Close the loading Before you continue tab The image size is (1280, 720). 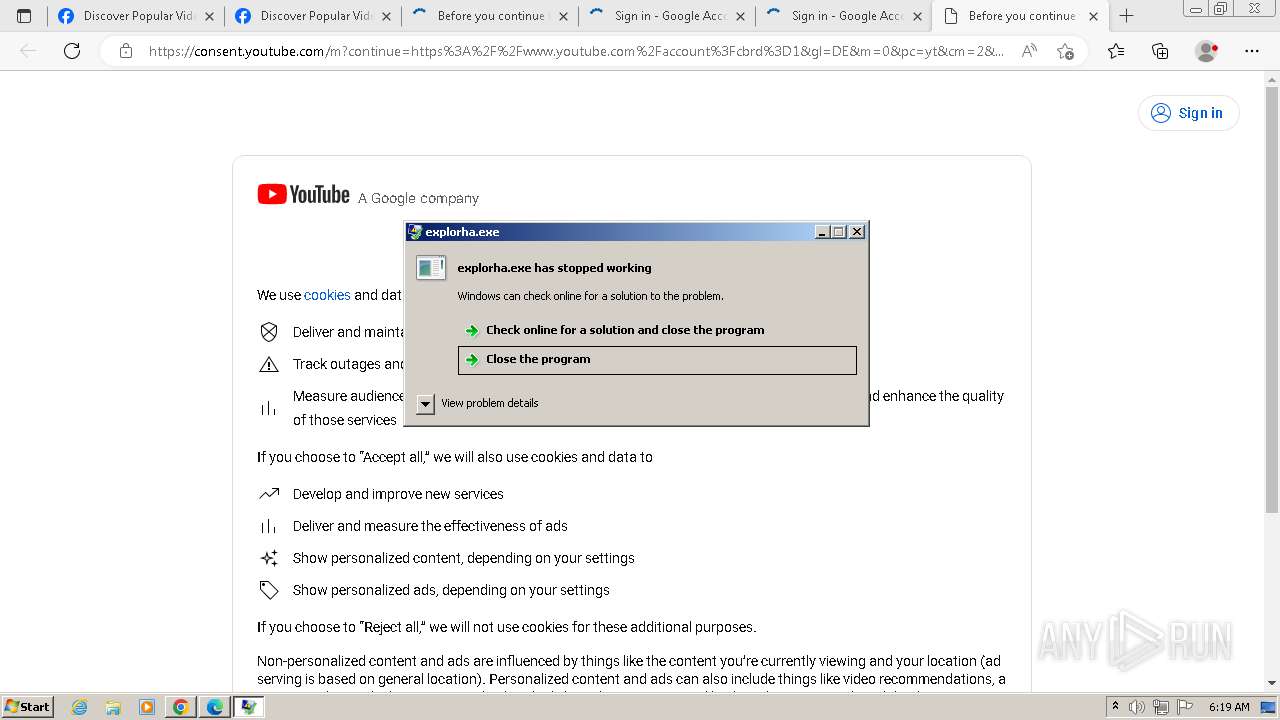tap(563, 16)
